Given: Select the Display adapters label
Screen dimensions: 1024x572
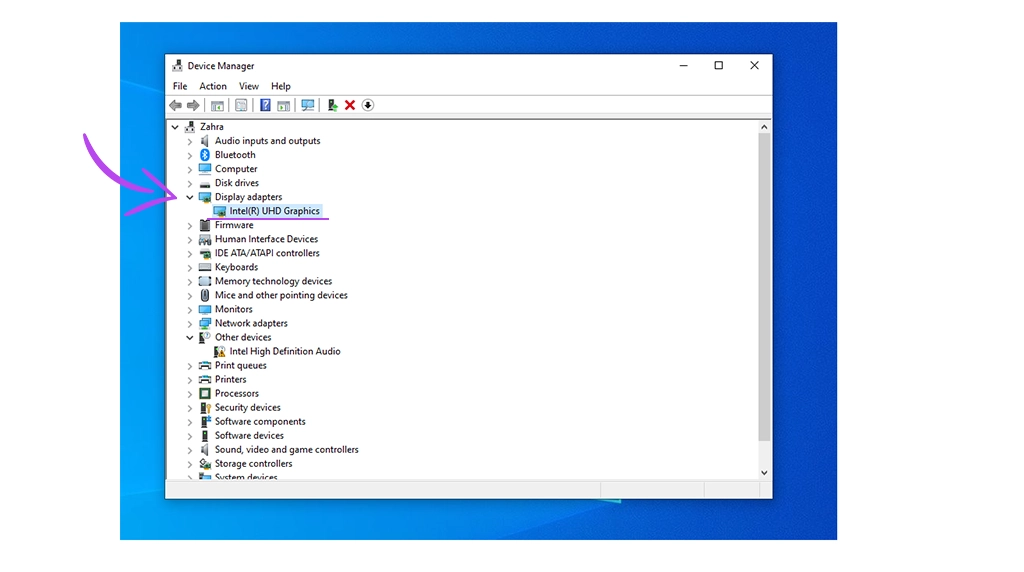Looking at the screenshot, I should pyautogui.click(x=248, y=197).
